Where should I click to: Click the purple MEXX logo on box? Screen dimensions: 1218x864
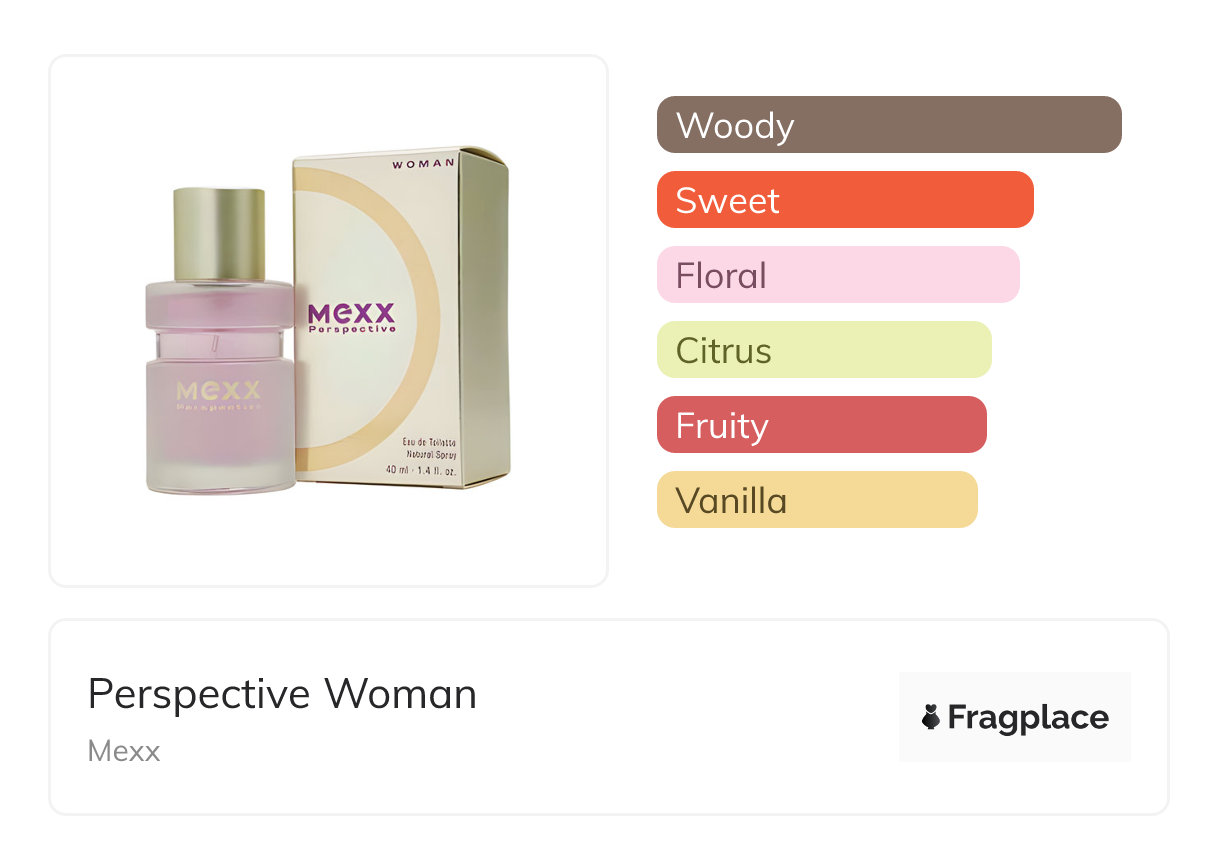click(x=352, y=313)
